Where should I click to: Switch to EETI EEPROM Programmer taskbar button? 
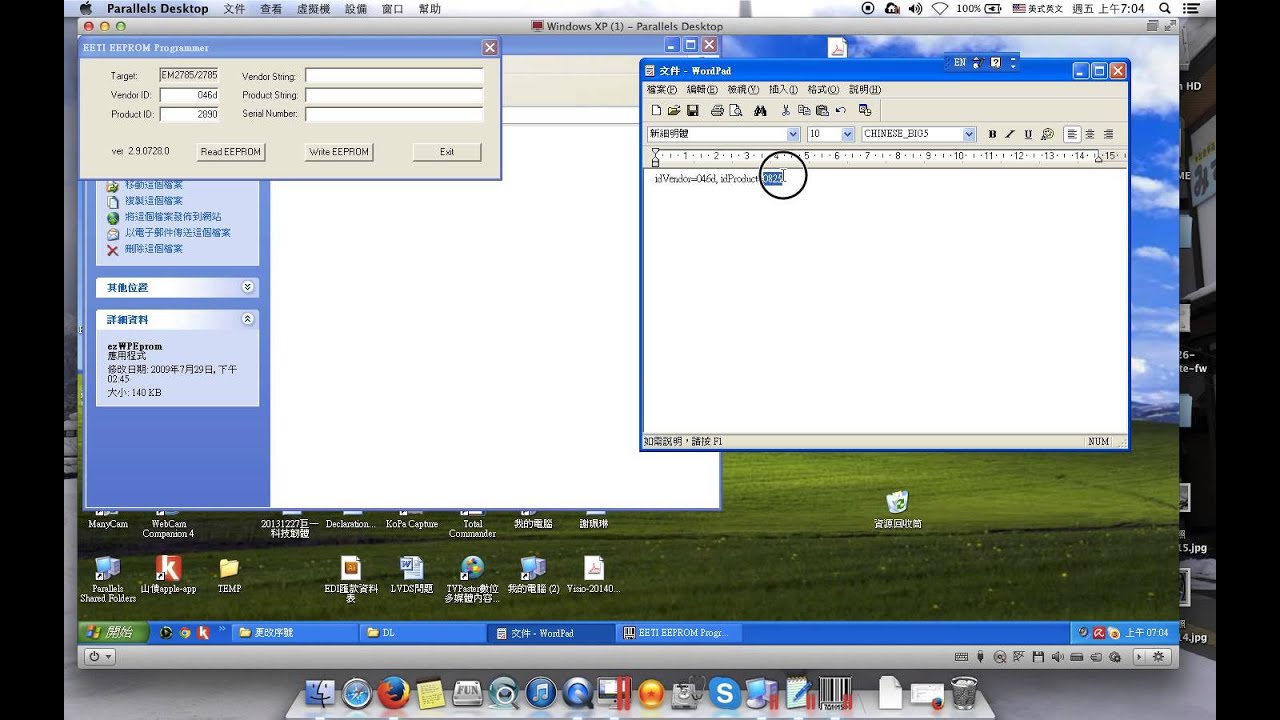coord(679,633)
